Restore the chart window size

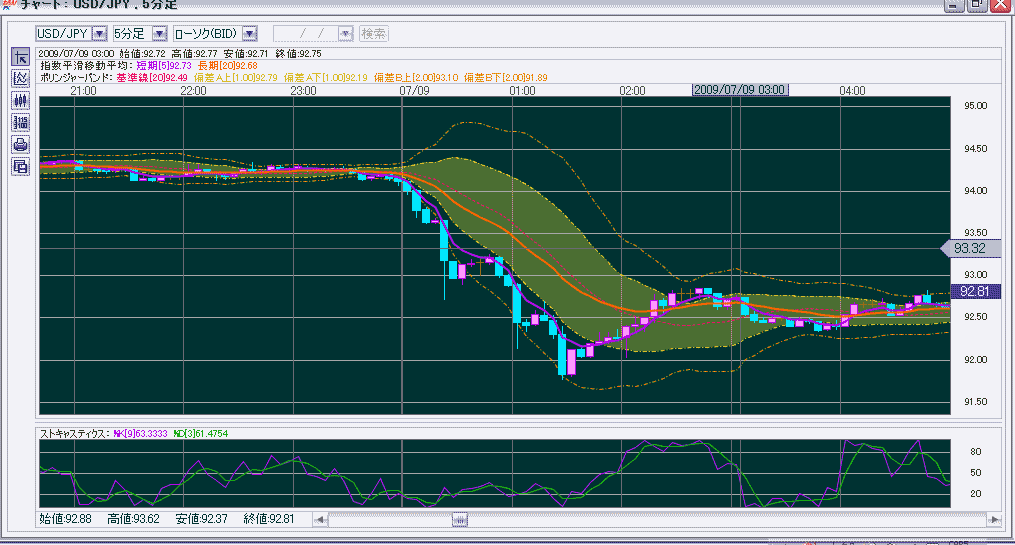pos(976,5)
